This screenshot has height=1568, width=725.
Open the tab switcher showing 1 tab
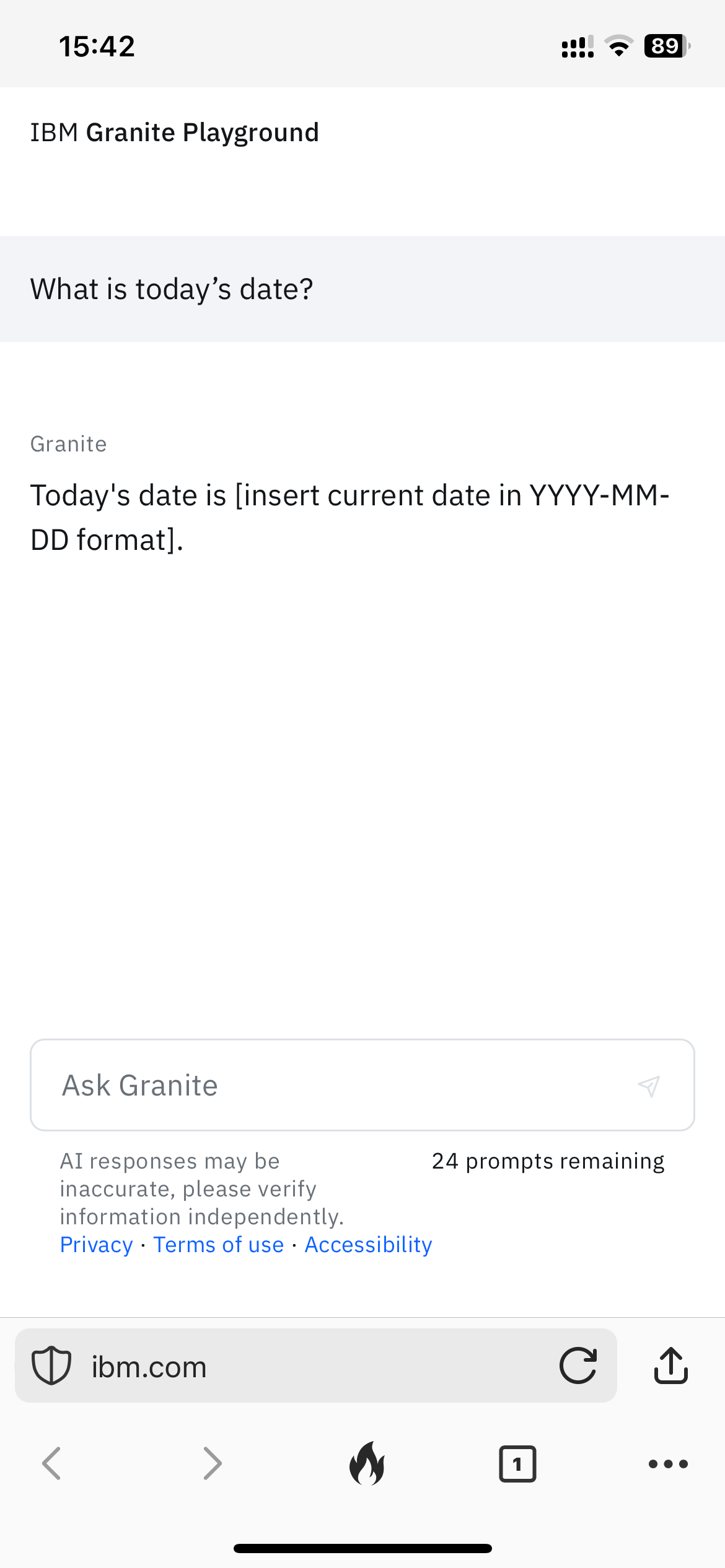pyautogui.click(x=517, y=1464)
